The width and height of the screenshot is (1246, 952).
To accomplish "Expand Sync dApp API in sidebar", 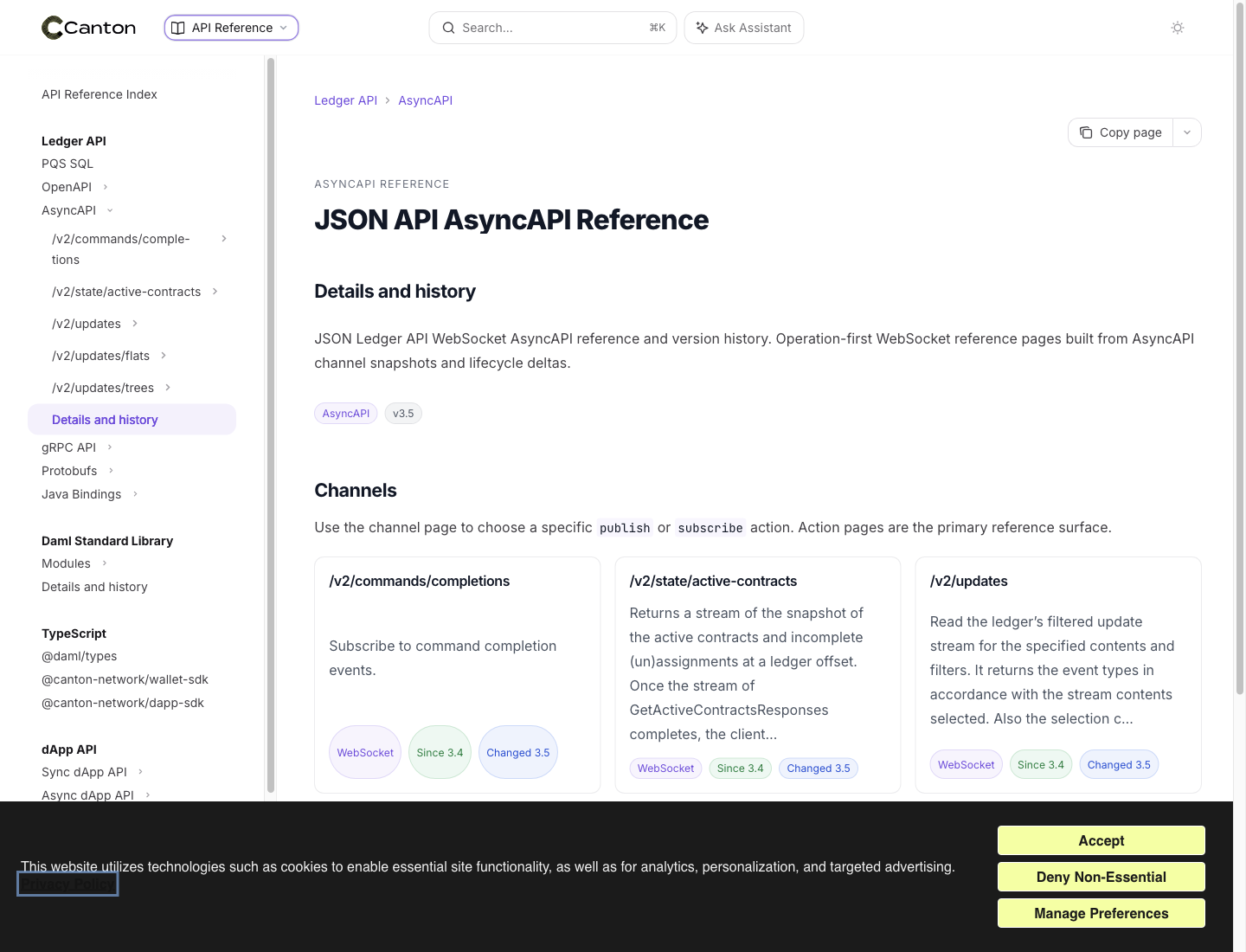I will click(93, 772).
